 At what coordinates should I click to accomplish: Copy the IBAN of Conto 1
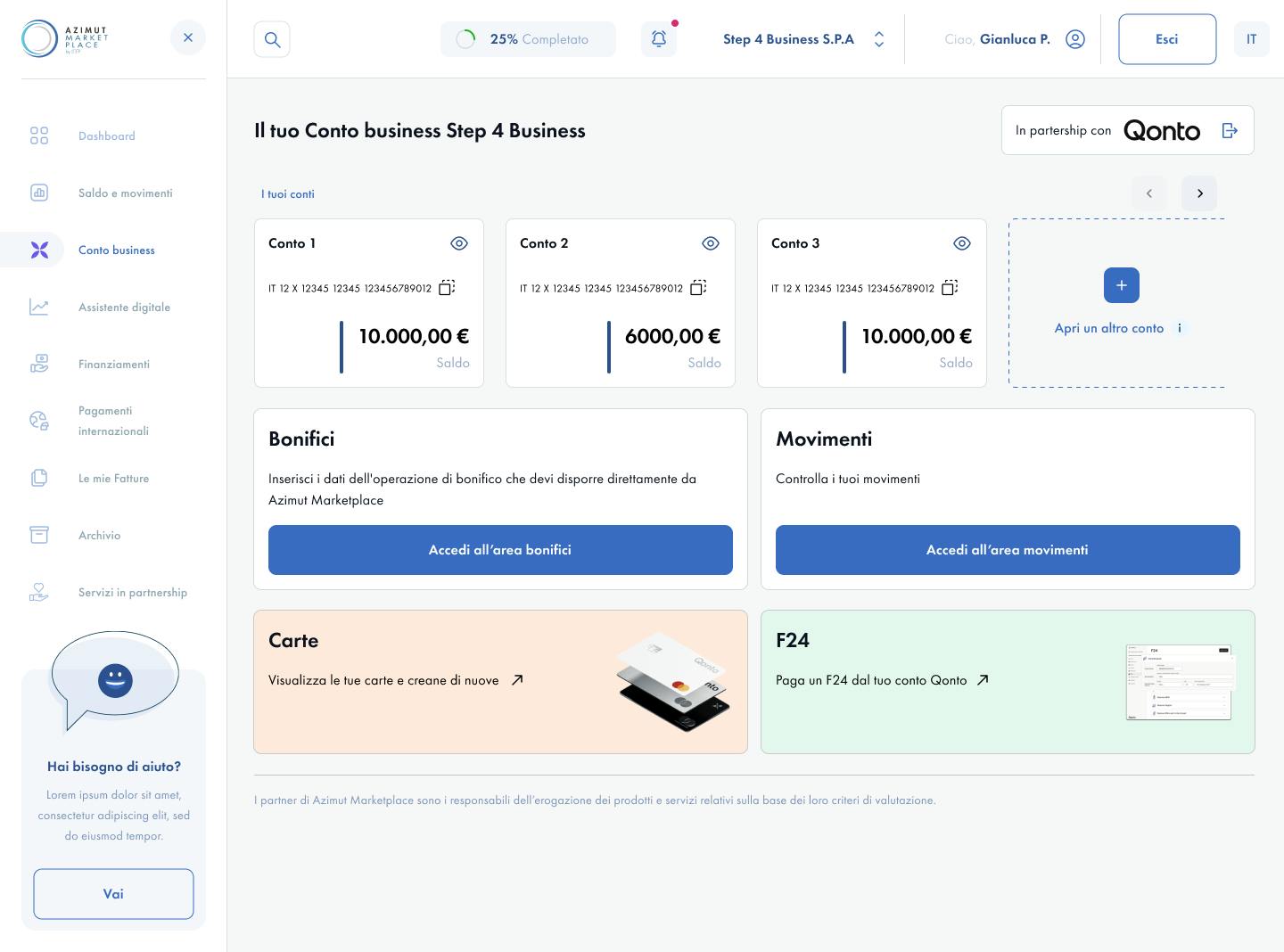(447, 287)
